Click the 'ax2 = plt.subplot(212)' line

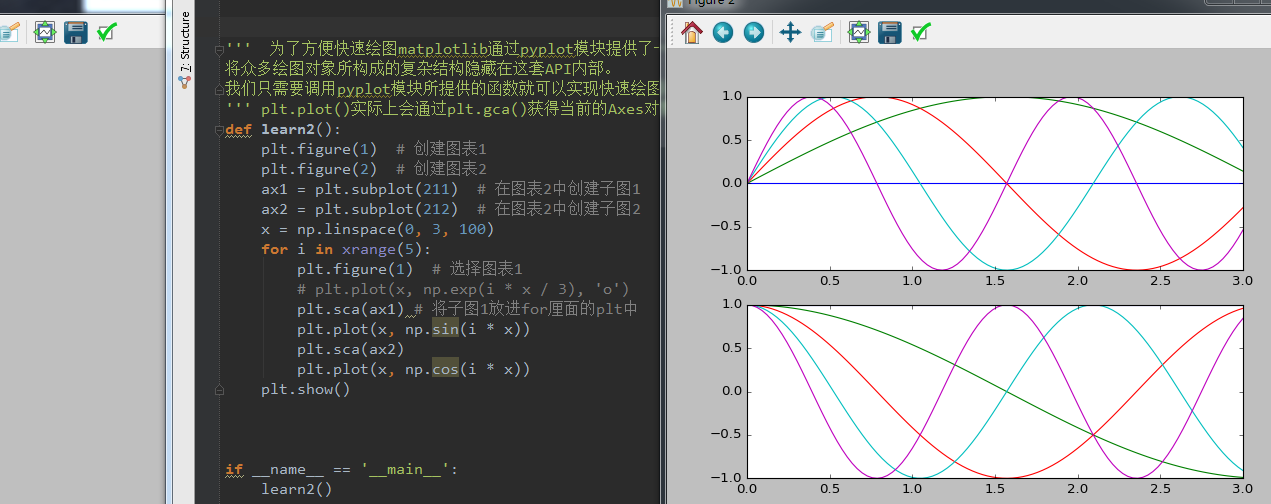click(x=451, y=210)
